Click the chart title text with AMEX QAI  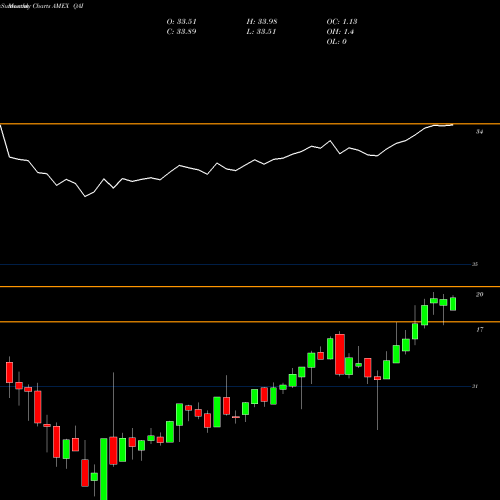pos(42,6)
